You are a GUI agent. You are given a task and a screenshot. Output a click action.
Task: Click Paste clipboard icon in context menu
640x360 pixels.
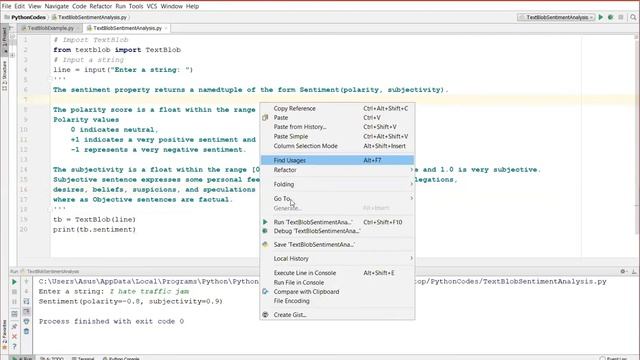tap(265, 118)
